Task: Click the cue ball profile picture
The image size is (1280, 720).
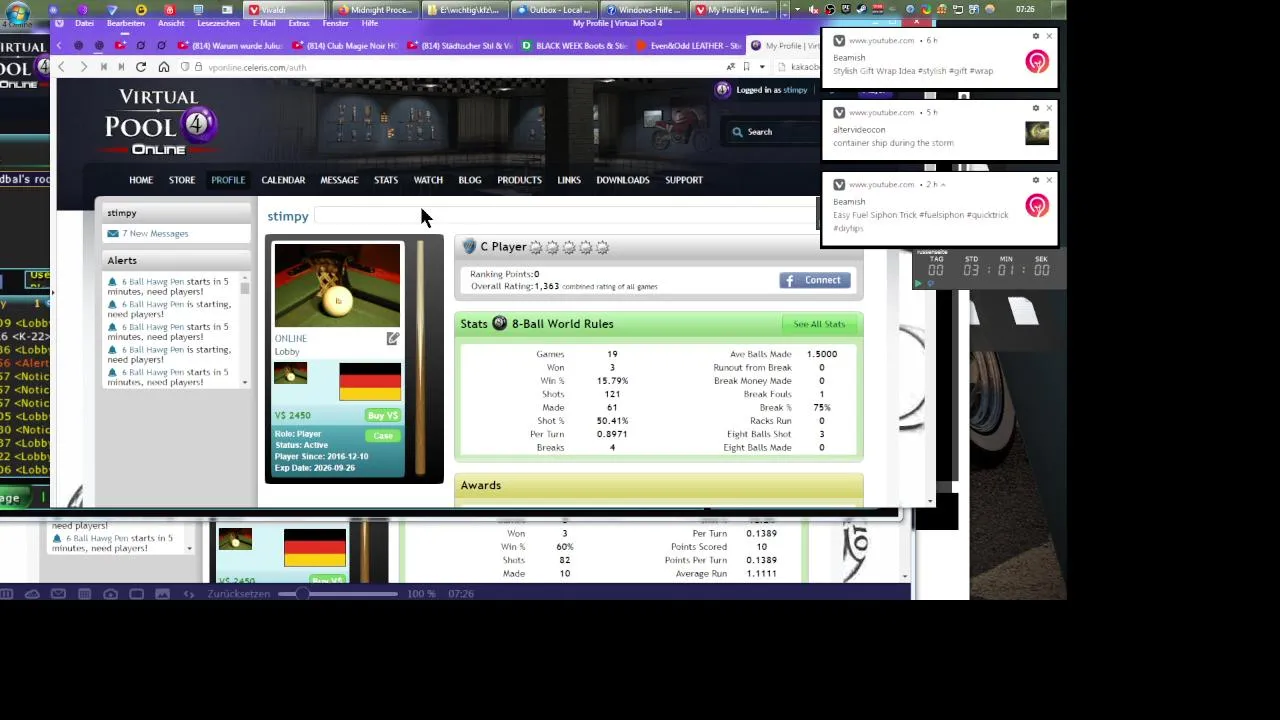Action: [337, 285]
